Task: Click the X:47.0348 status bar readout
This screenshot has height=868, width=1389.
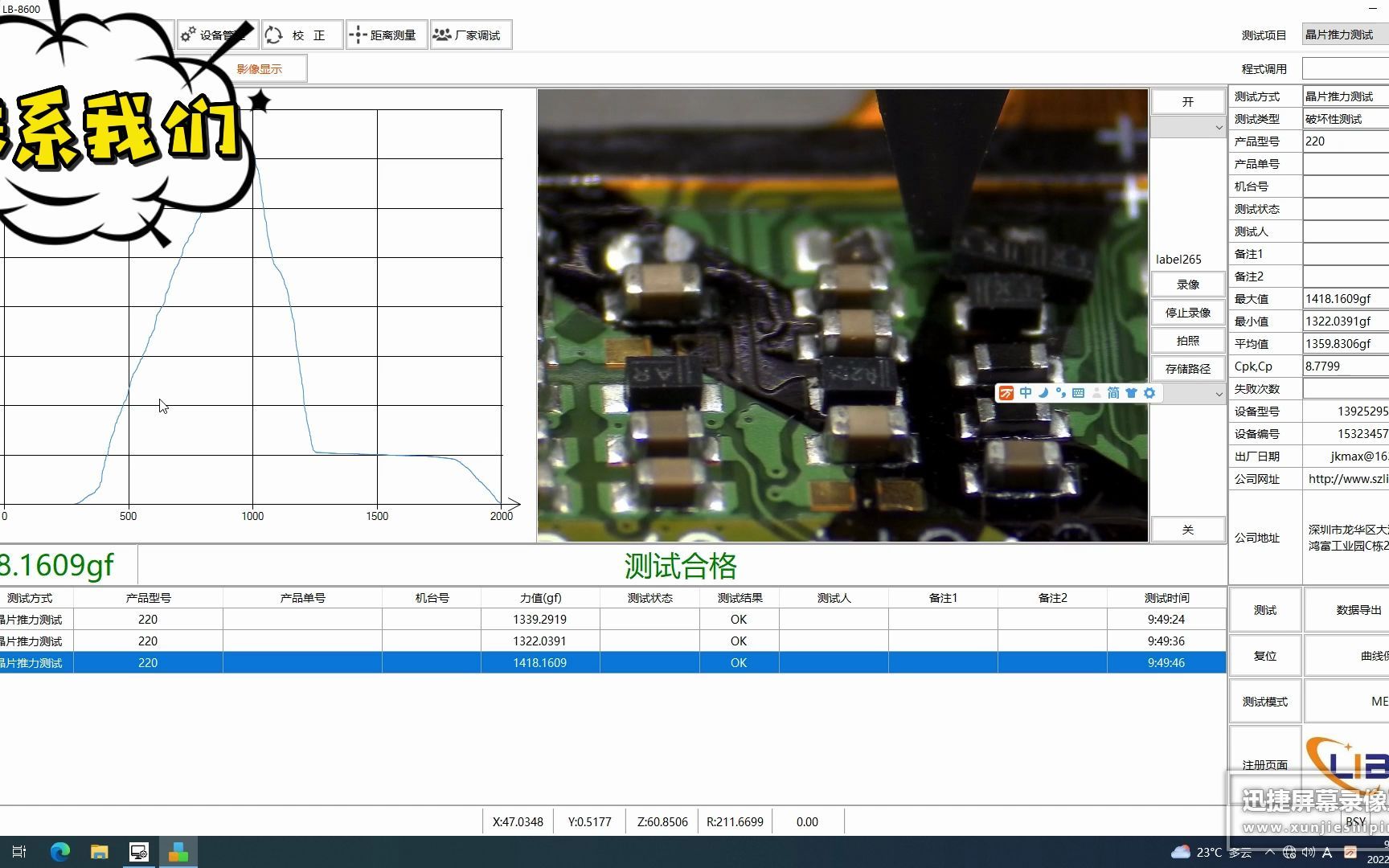Action: 518,822
